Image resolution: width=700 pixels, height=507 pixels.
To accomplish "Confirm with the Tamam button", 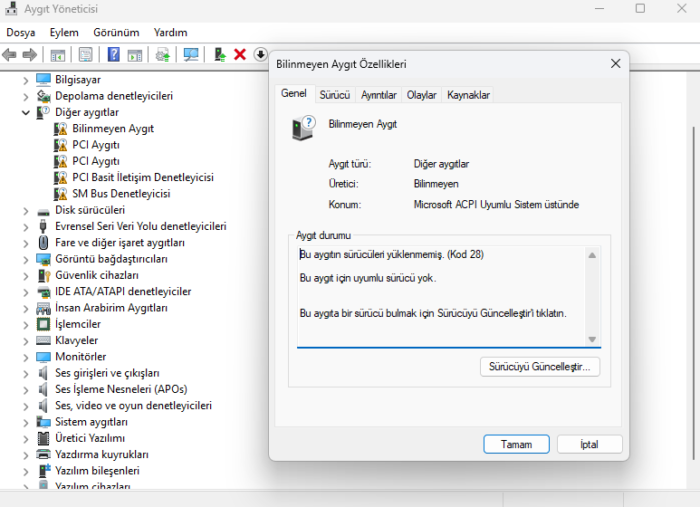I will (x=516, y=445).
